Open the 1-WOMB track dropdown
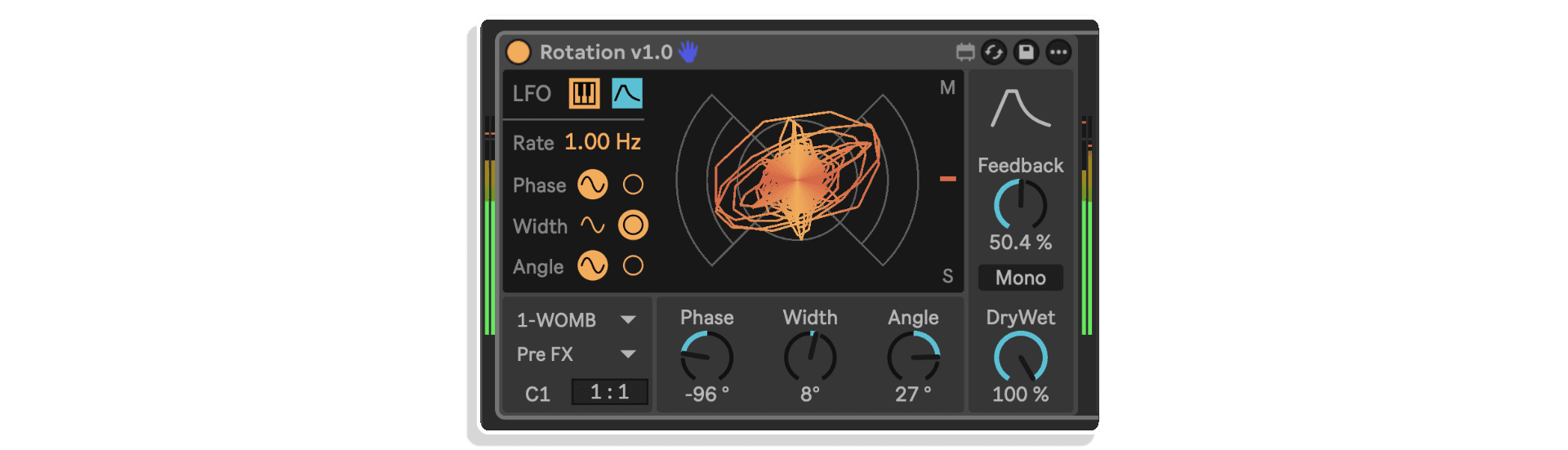 577,320
